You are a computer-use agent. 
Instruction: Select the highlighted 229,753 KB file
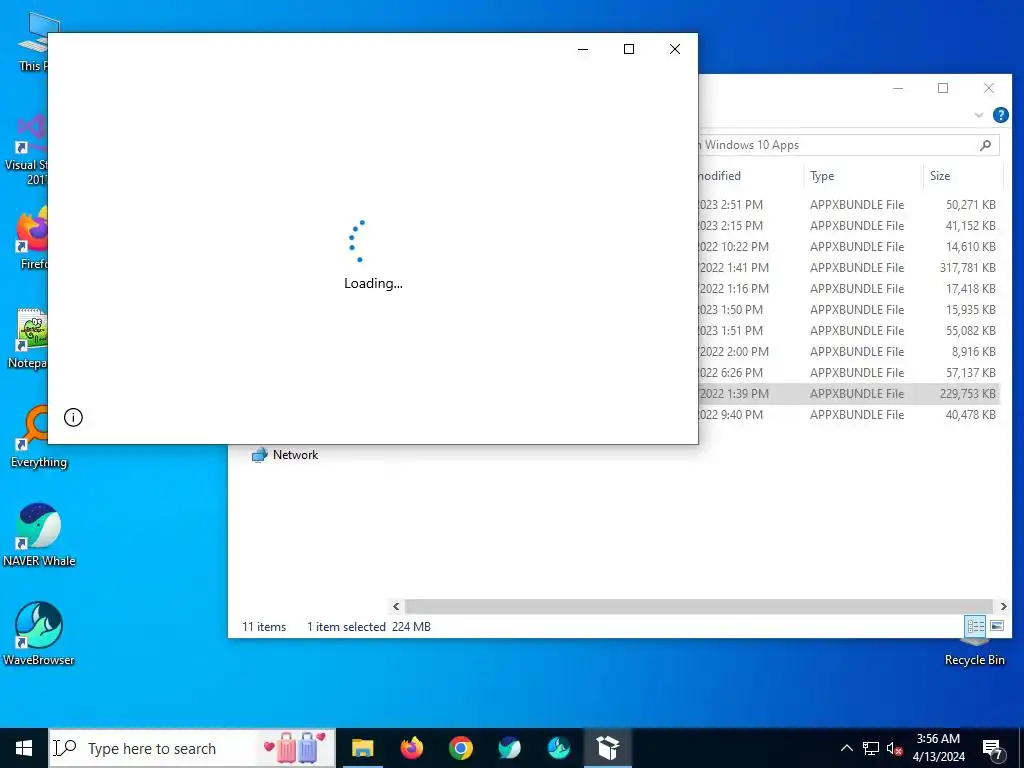[x=849, y=393]
